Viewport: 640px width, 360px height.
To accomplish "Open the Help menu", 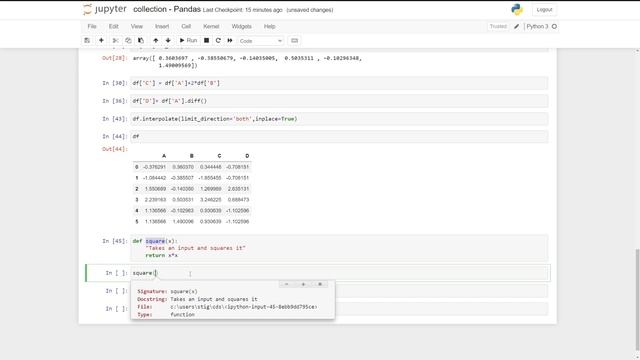I will pos(269,26).
